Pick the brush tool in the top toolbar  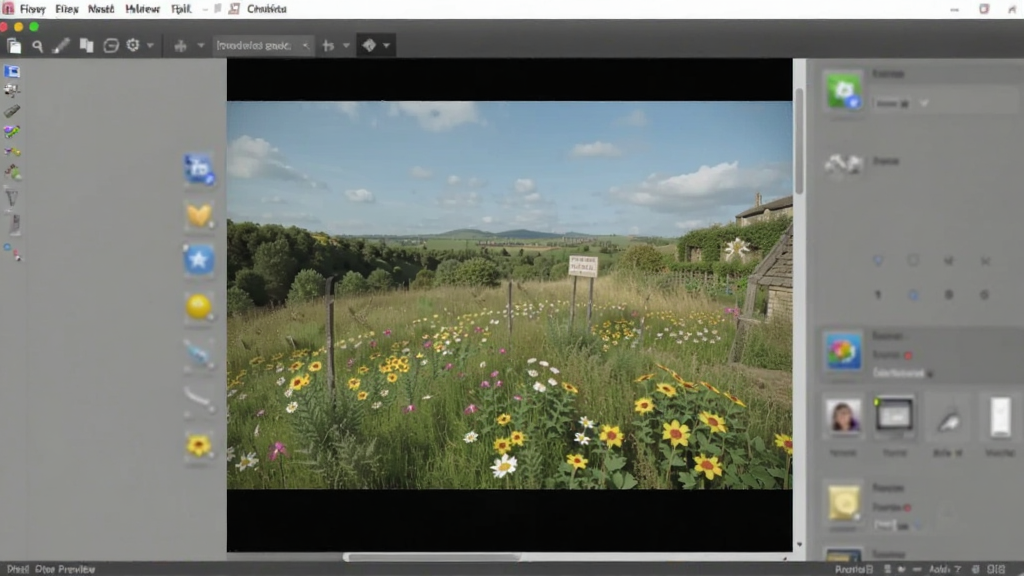[x=61, y=45]
